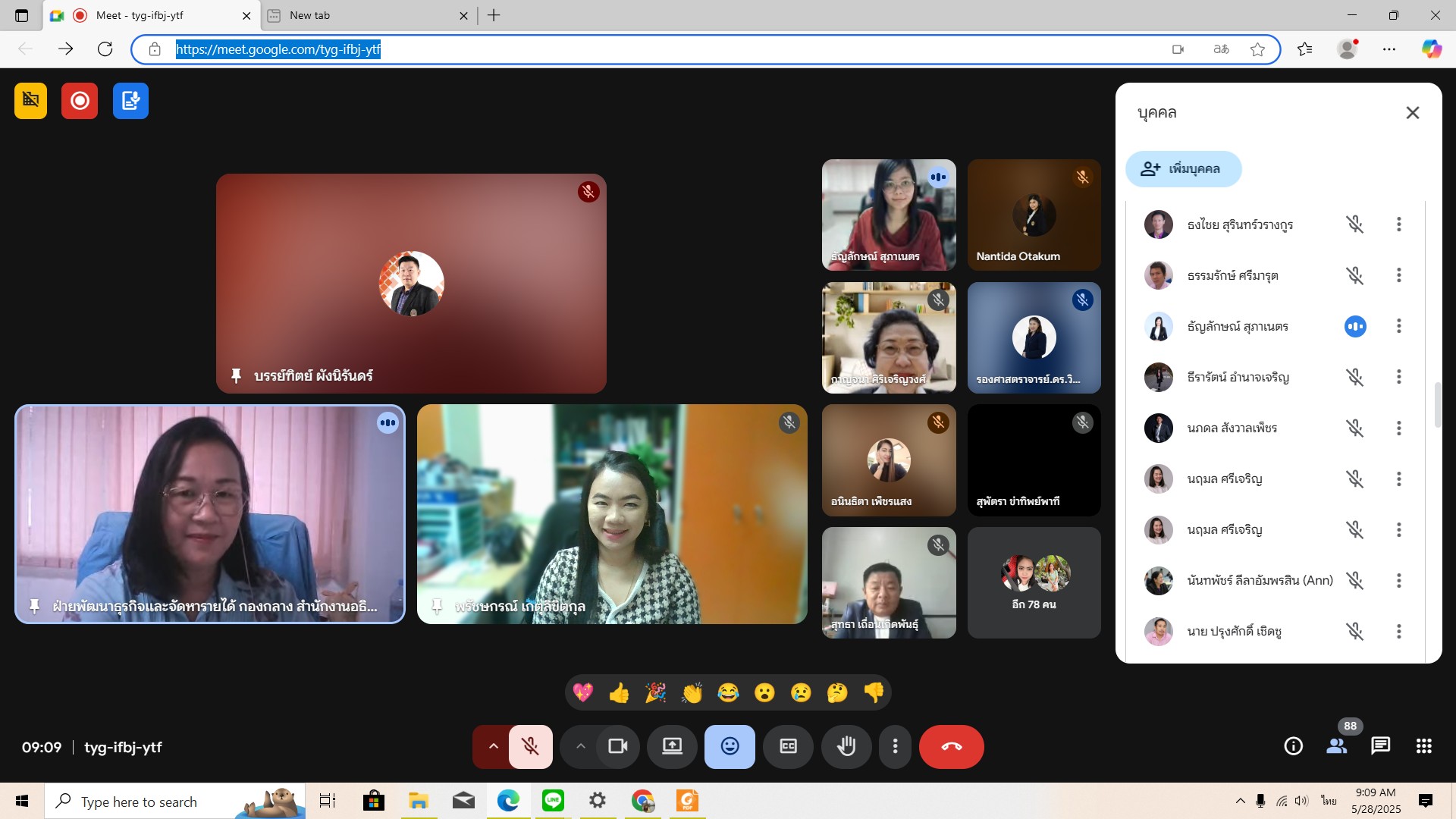This screenshot has height=819, width=1456.
Task: Raise hand using the hand icon
Action: (x=846, y=747)
